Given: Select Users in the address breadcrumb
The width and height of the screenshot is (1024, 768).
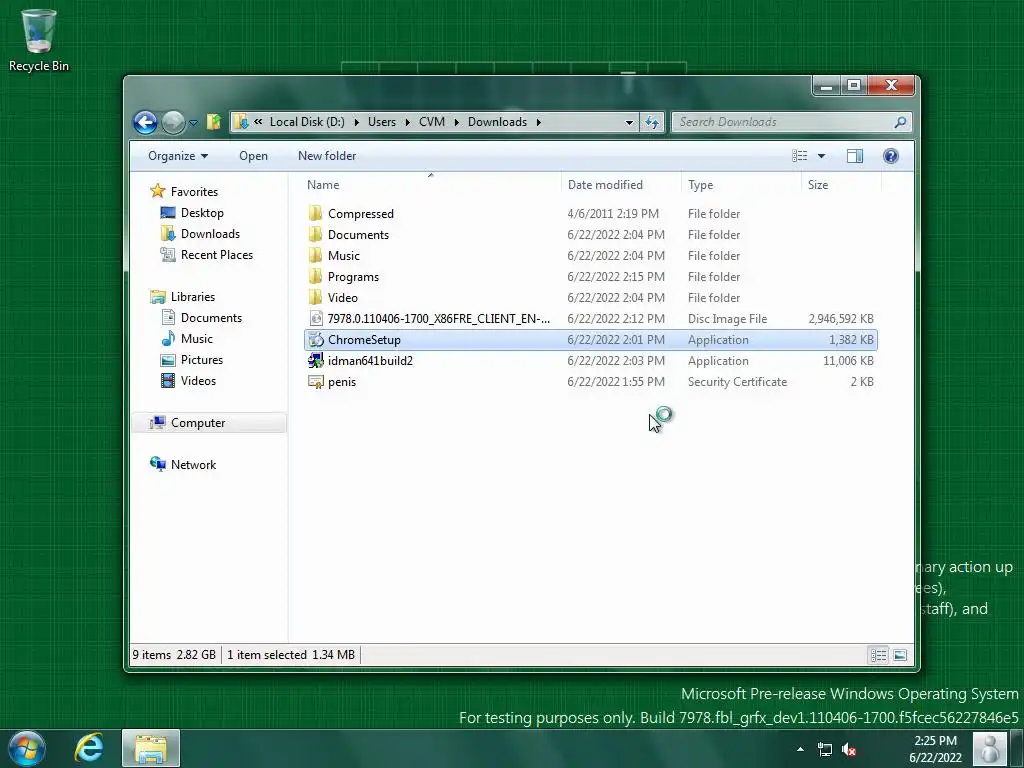Looking at the screenshot, I should [382, 122].
